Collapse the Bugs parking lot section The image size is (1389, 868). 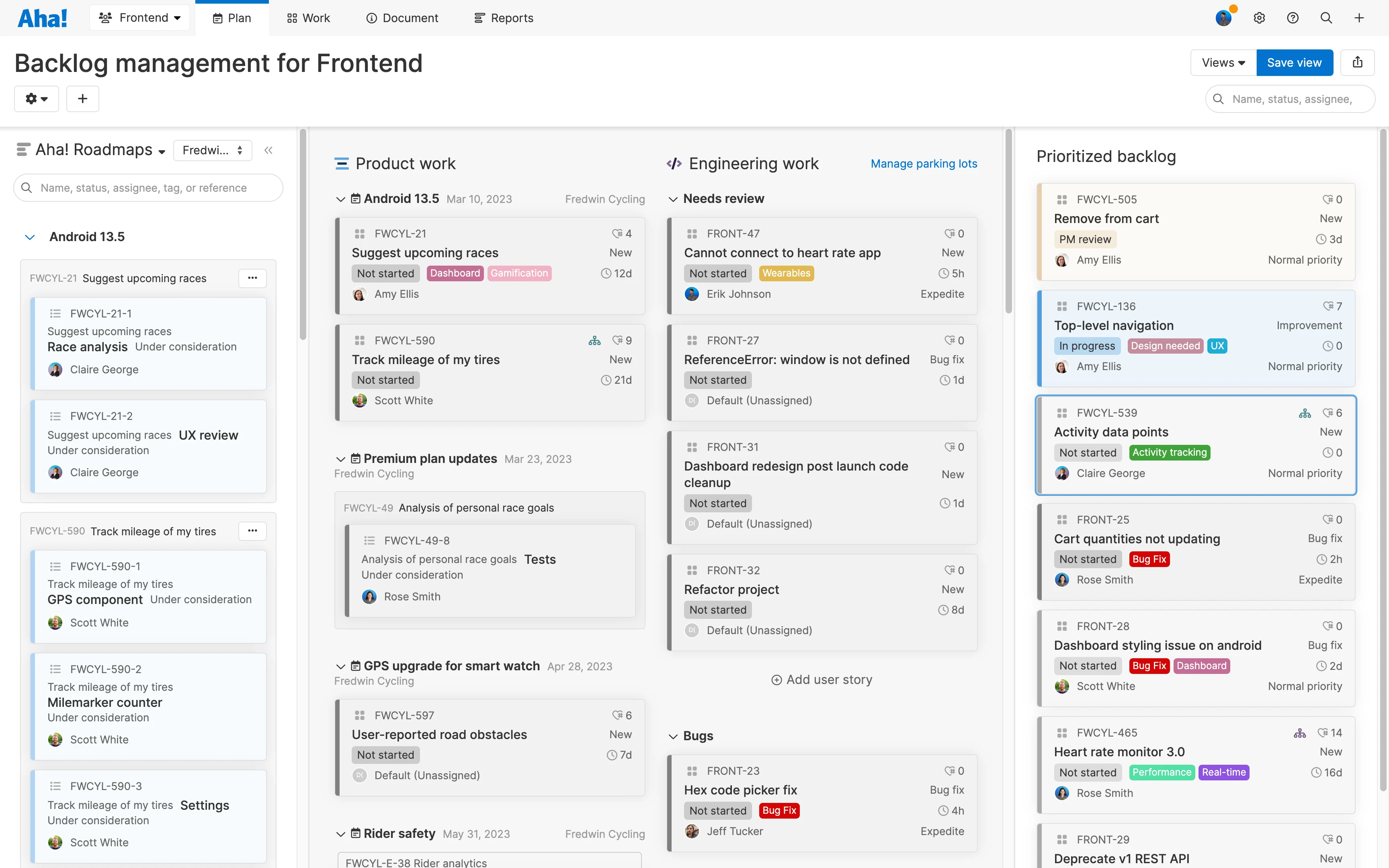pos(673,737)
